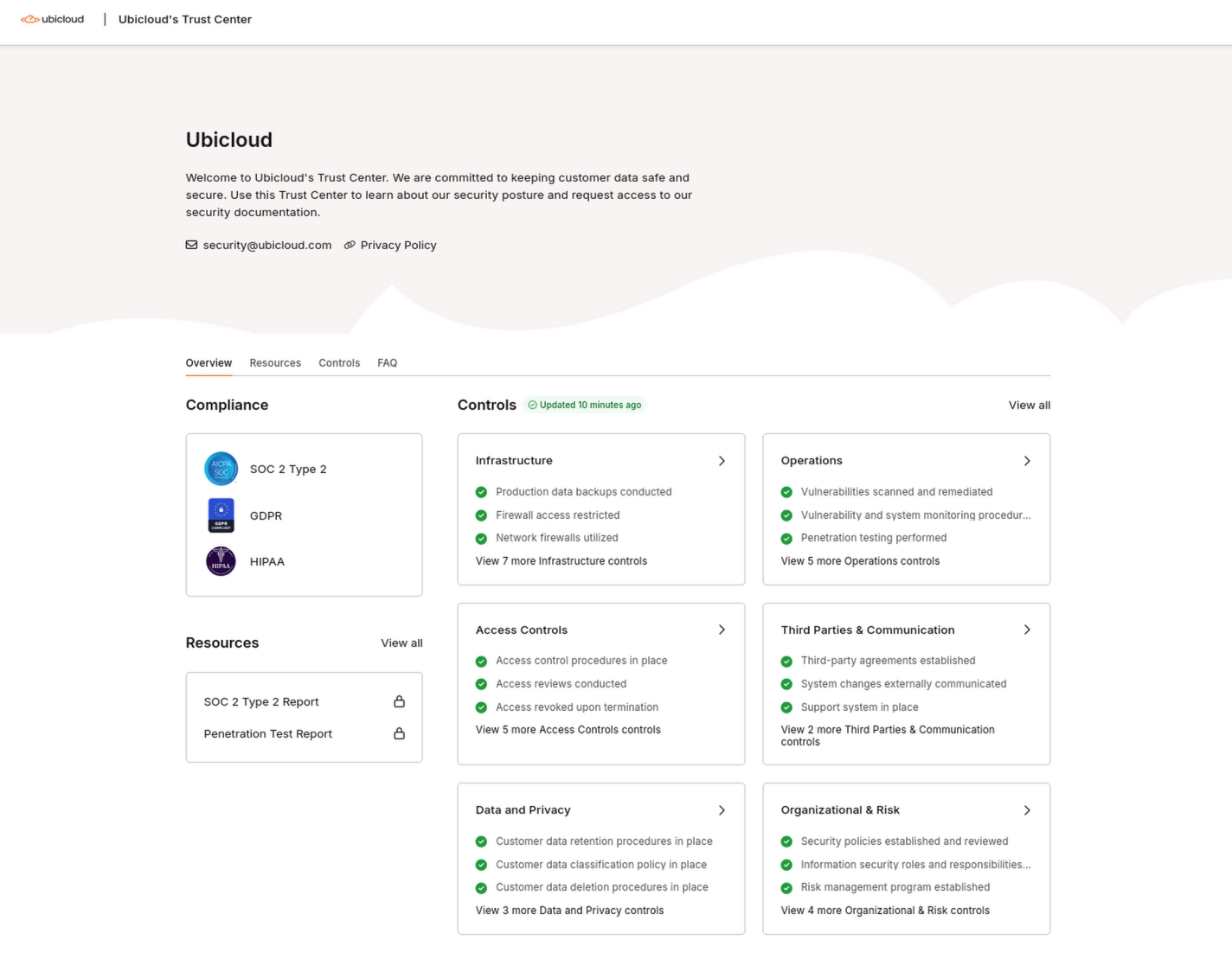
Task: Click the Operations card title
Action: [x=812, y=461]
